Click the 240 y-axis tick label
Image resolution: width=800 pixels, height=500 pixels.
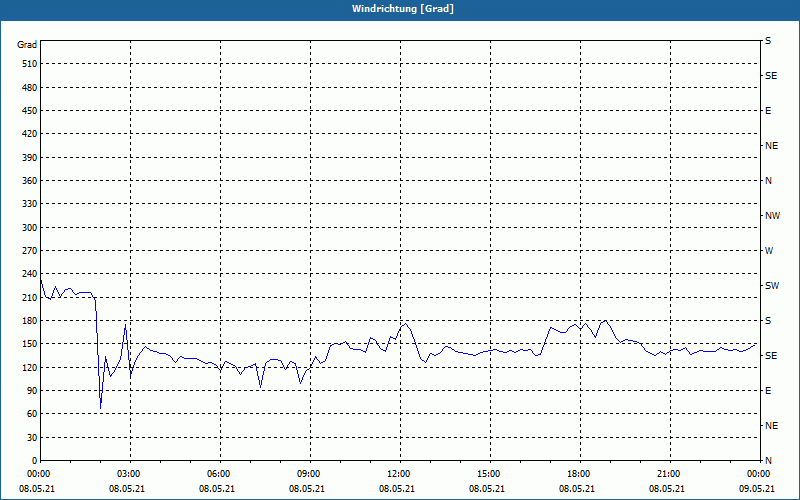click(30, 274)
